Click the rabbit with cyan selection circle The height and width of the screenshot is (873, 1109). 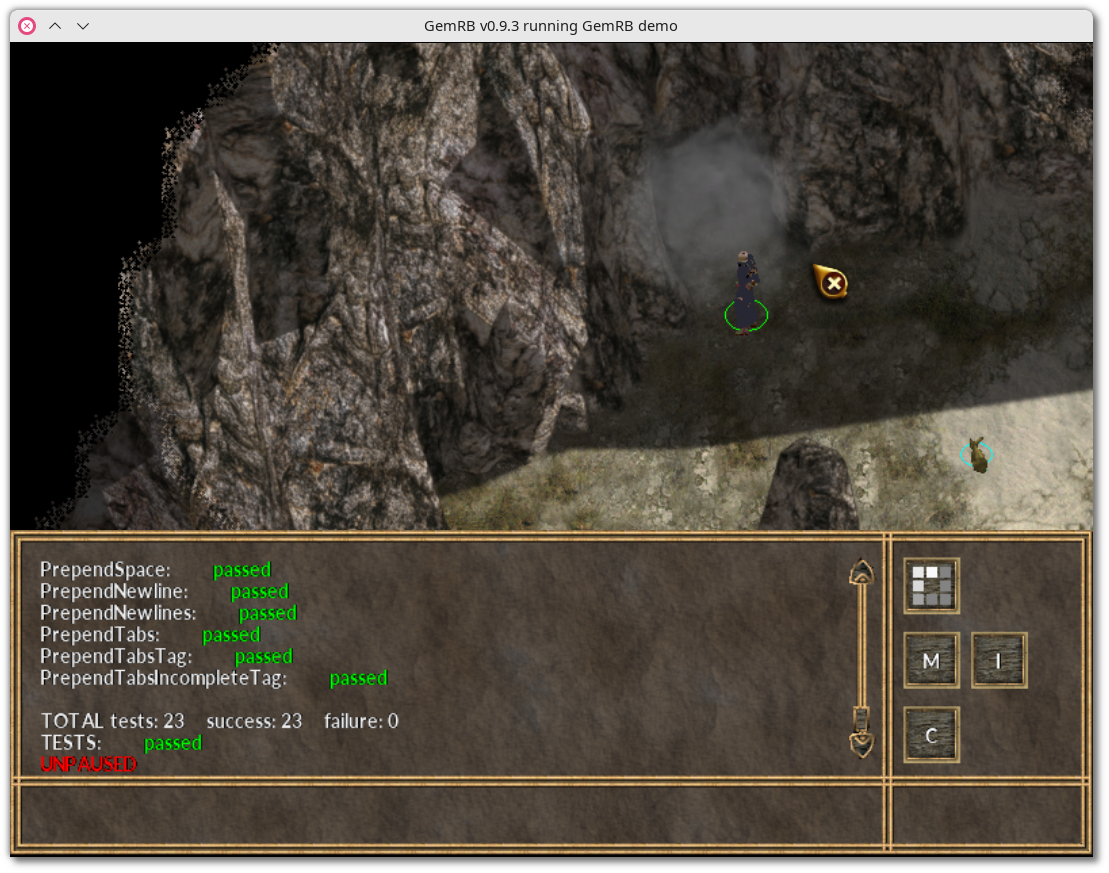coord(977,455)
